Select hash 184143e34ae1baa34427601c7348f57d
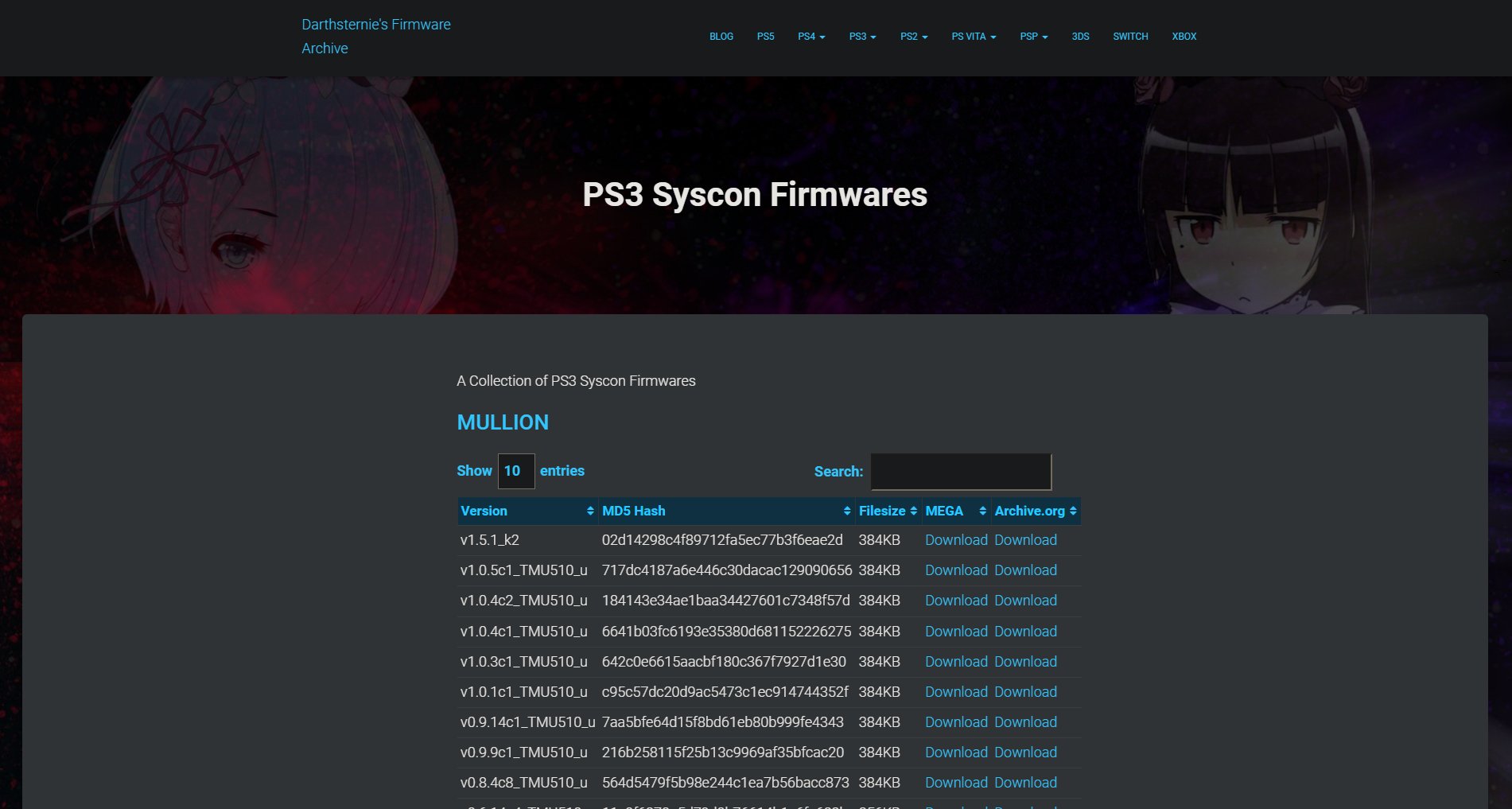Image resolution: width=1512 pixels, height=809 pixels. 725,601
